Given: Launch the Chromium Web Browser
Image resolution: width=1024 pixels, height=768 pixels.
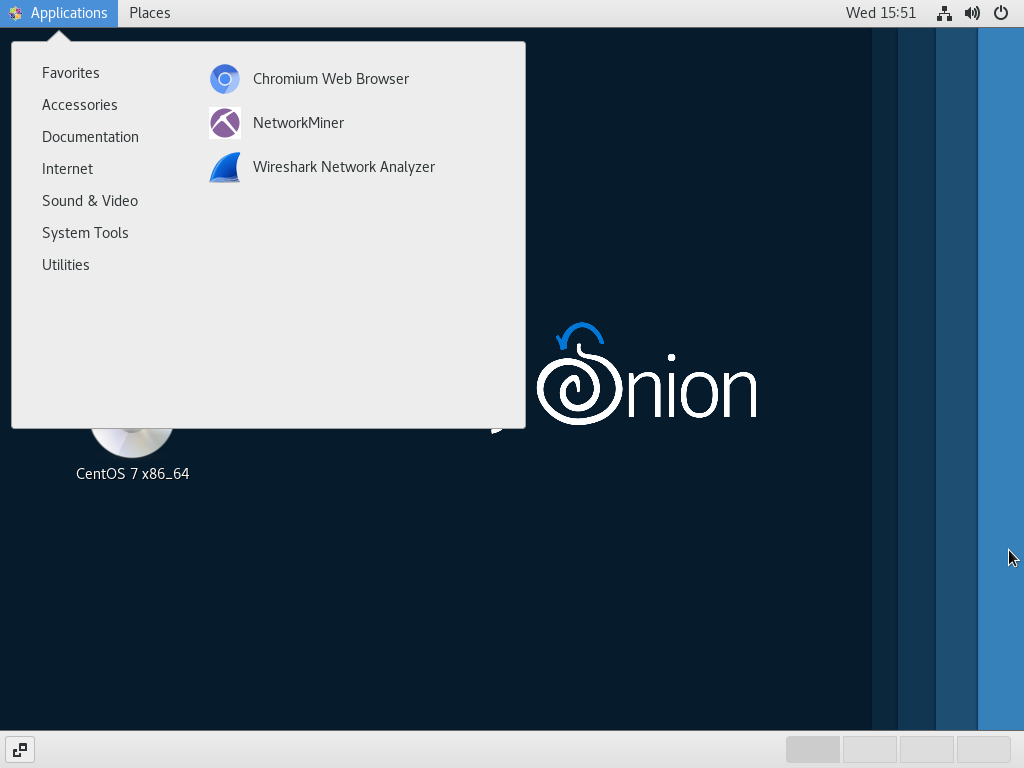Looking at the screenshot, I should coord(331,79).
